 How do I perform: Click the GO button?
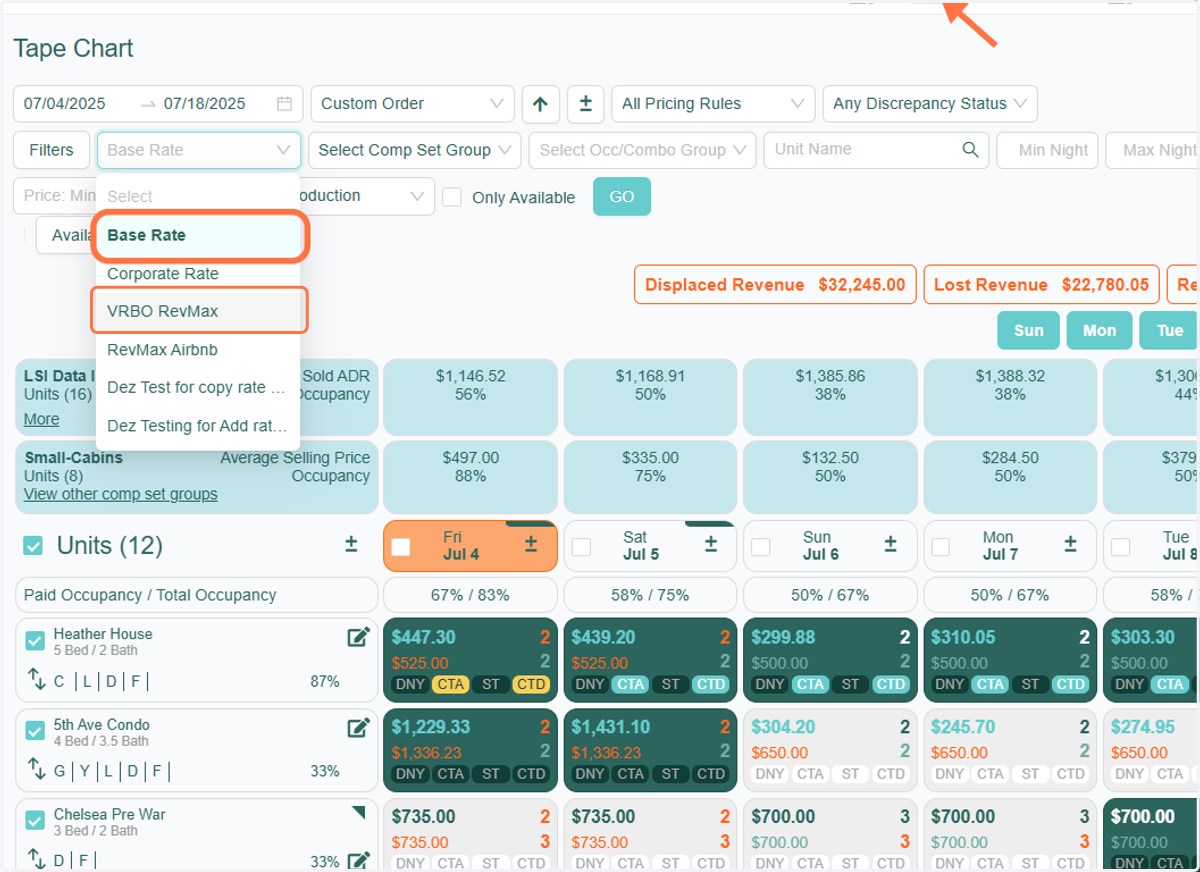point(622,197)
